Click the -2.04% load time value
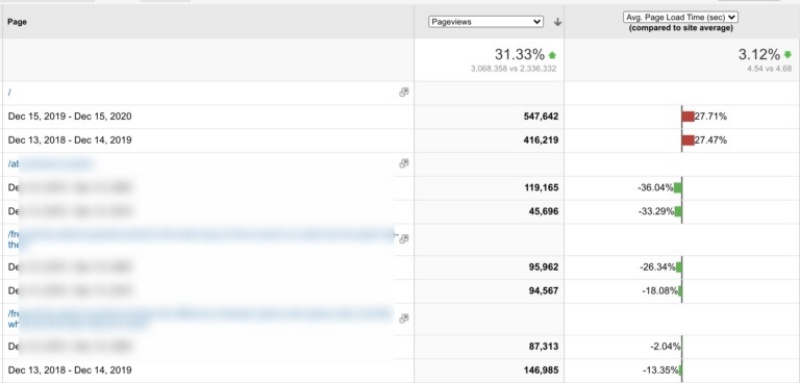Viewport: 800px width, 383px height. pos(665,347)
